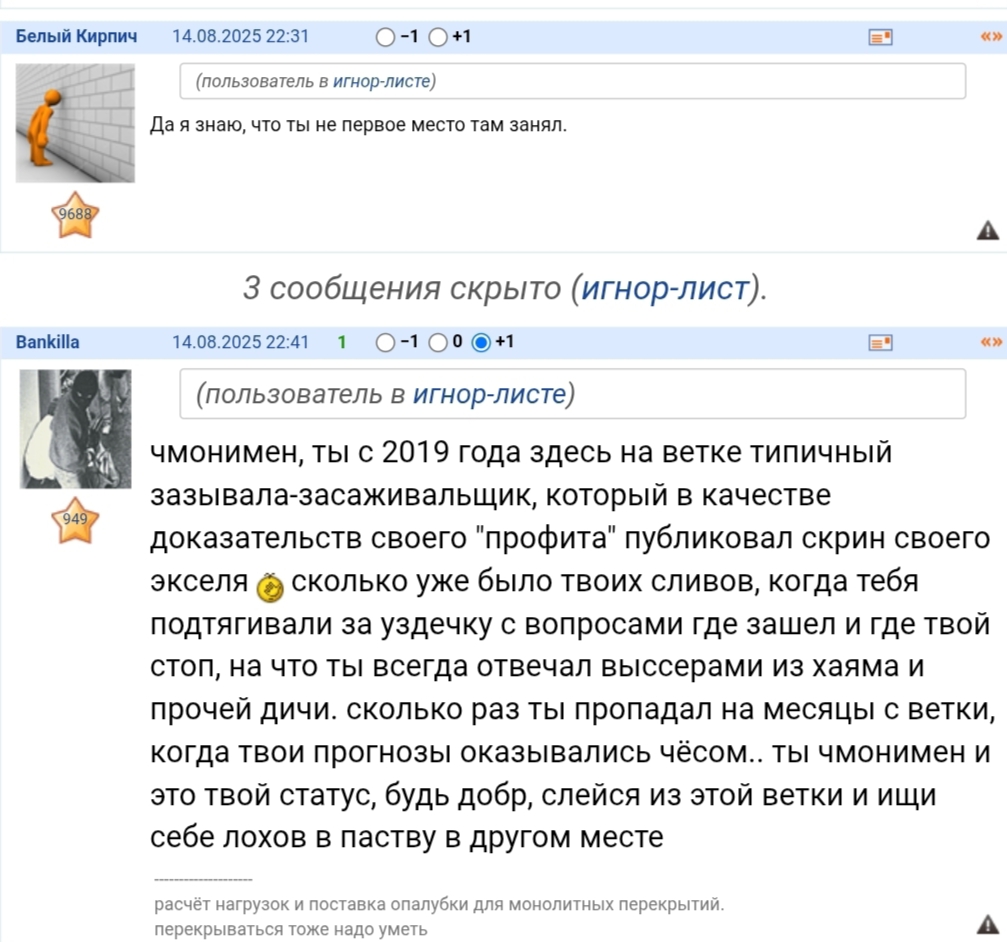Open Белый Кирпич user profile link
Screen dimensions: 1007x942
click(76, 36)
